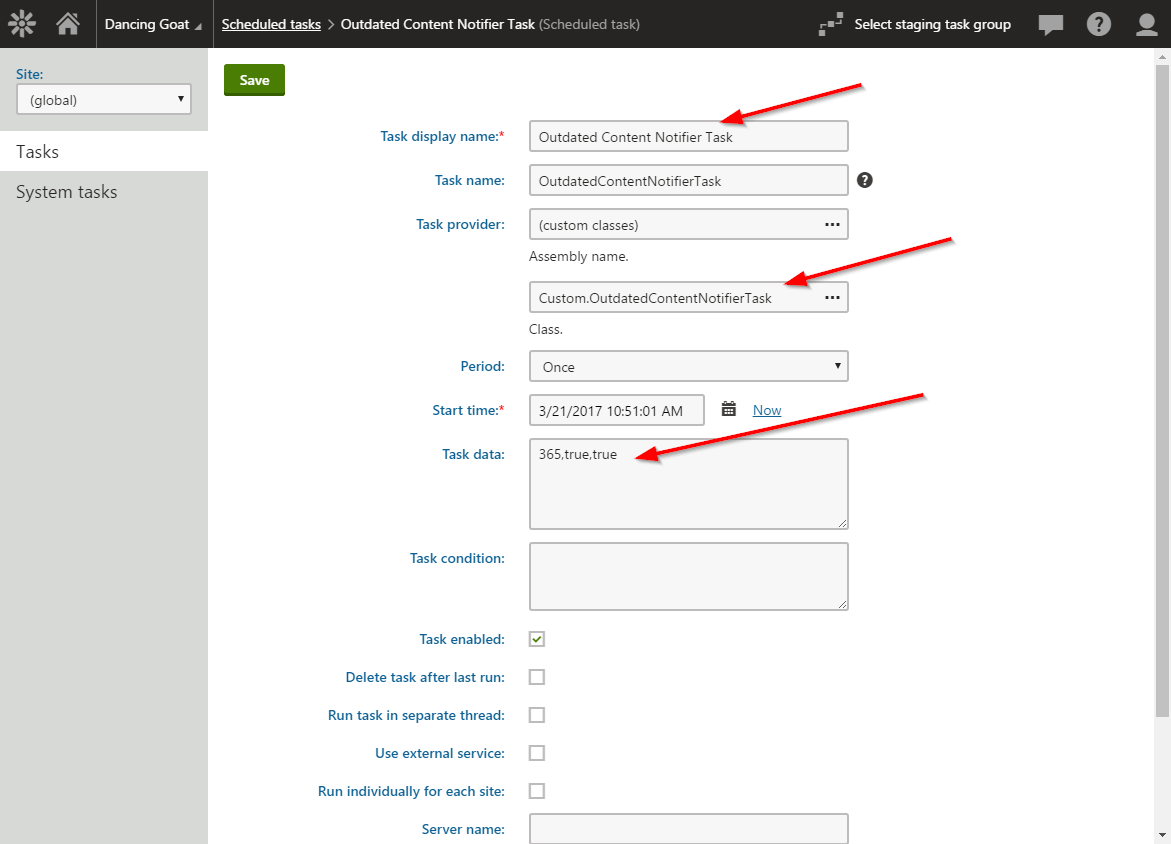Save the scheduled task

pyautogui.click(x=254, y=79)
